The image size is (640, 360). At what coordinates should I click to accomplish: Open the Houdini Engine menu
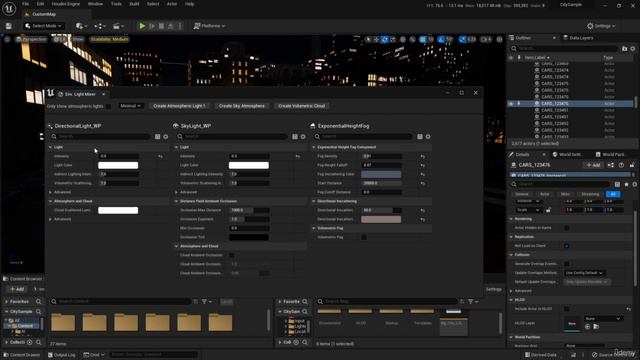tap(66, 4)
